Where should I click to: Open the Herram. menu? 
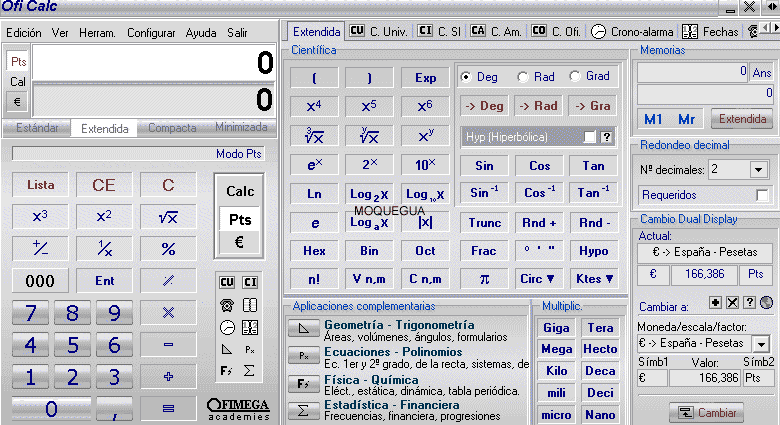pyautogui.click(x=97, y=33)
